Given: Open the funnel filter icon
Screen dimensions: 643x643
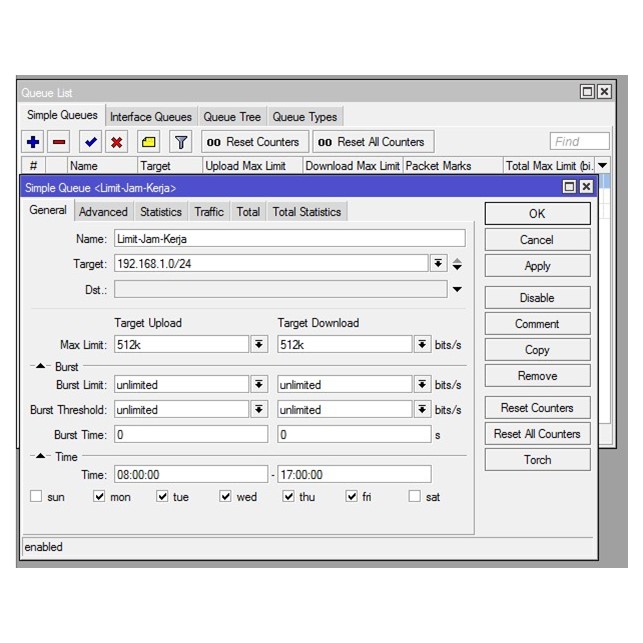Looking at the screenshot, I should (x=180, y=142).
